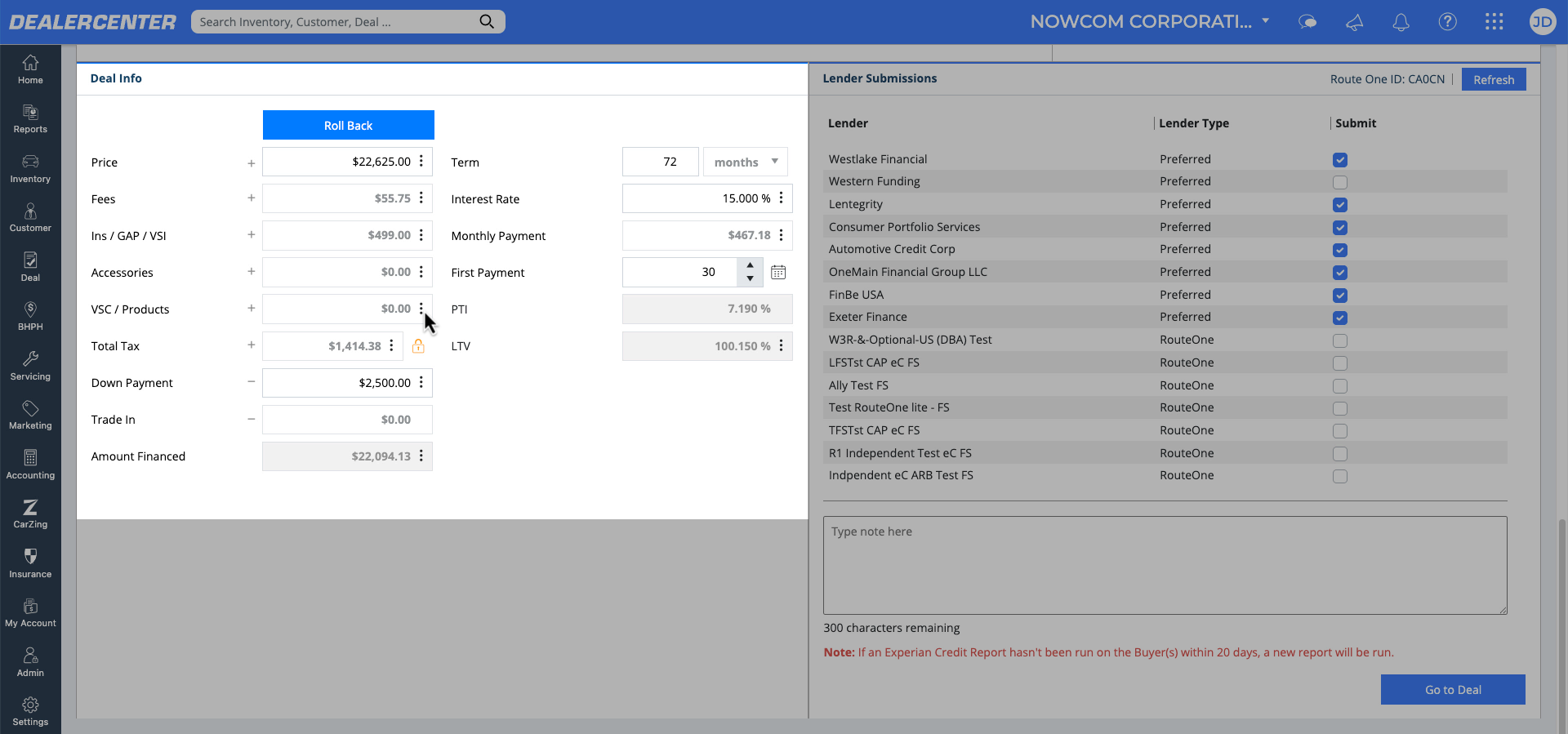Screen dimensions: 1568x734
Task: Open the three-dot menu for Price
Action: click(421, 162)
